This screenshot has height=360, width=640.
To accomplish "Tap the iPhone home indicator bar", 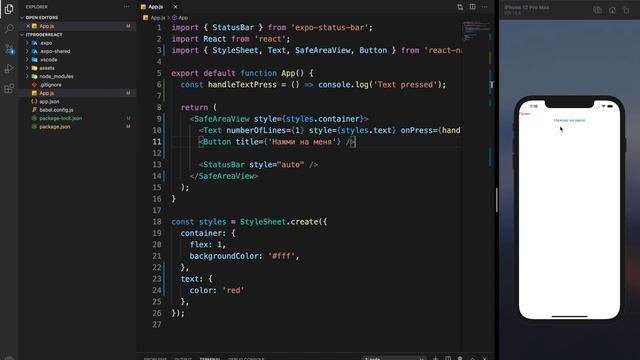I will tap(569, 316).
